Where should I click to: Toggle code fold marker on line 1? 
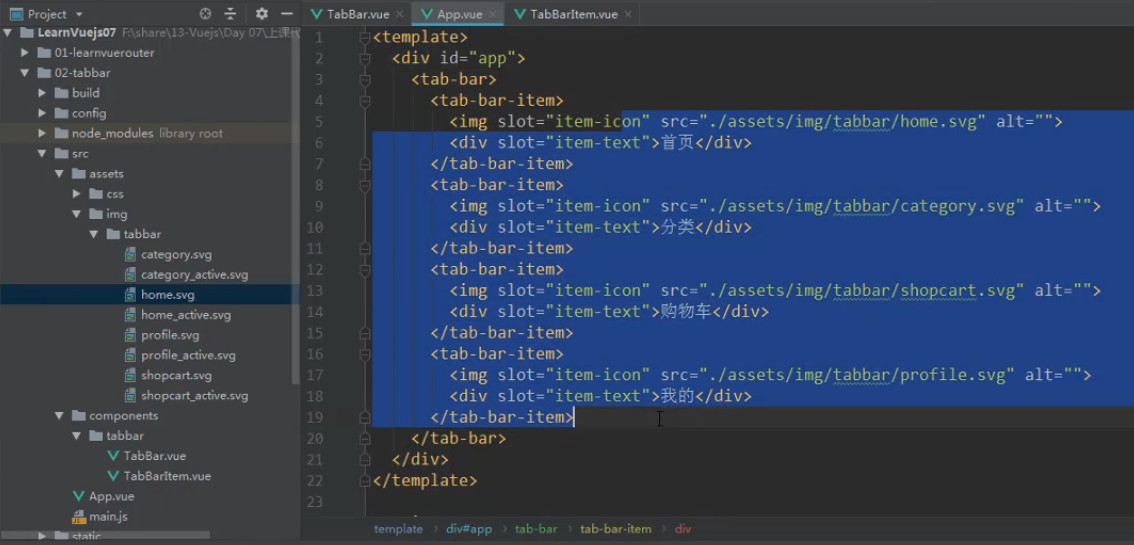[365, 38]
